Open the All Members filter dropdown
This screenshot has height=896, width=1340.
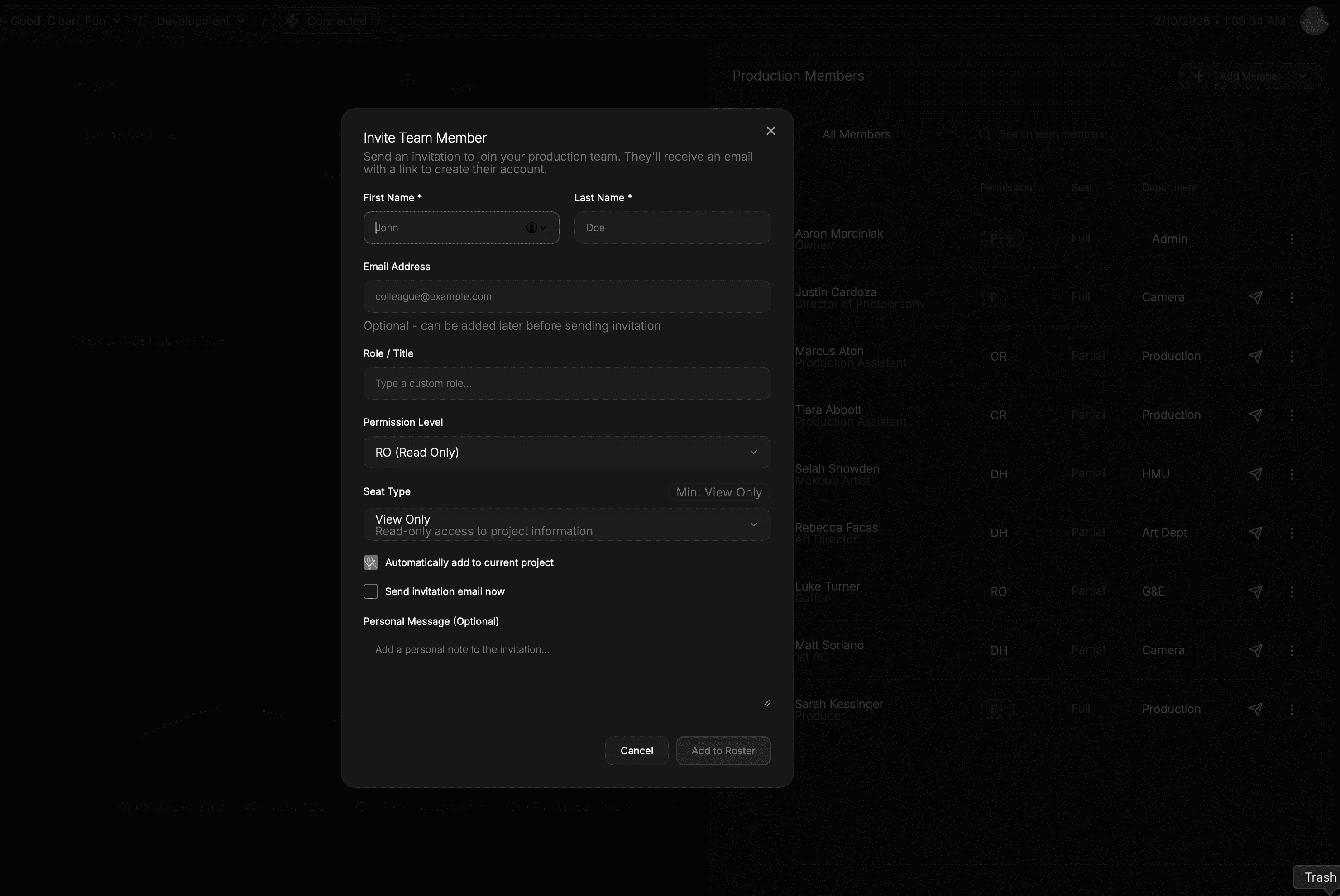coord(881,134)
